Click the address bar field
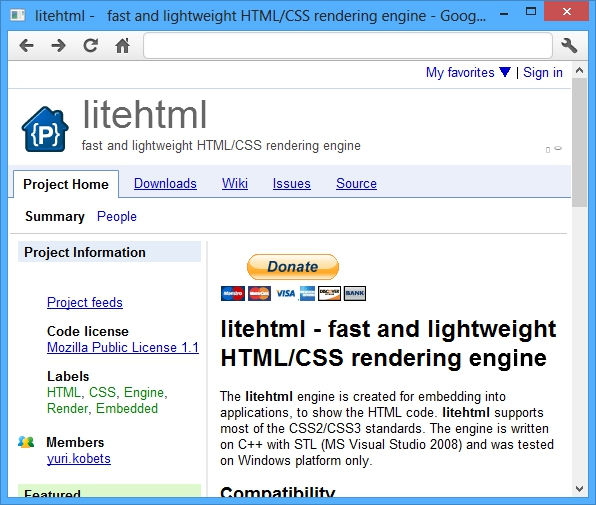Image resolution: width=596 pixels, height=505 pixels. tap(348, 46)
